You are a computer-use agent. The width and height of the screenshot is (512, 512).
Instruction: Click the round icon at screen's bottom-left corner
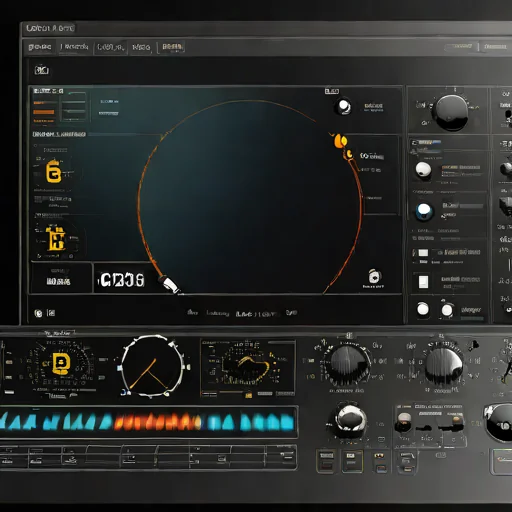coord(38,313)
